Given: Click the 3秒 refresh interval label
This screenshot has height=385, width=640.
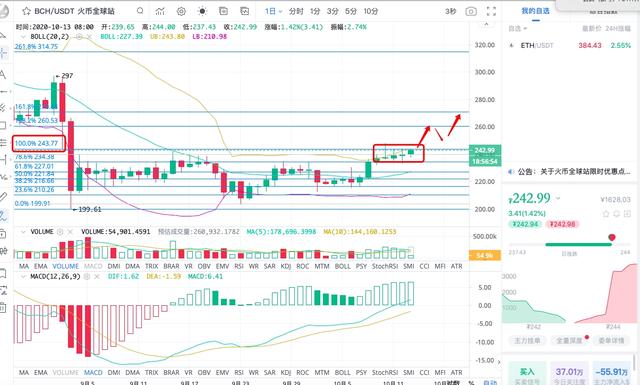Looking at the screenshot, I should (451, 11).
